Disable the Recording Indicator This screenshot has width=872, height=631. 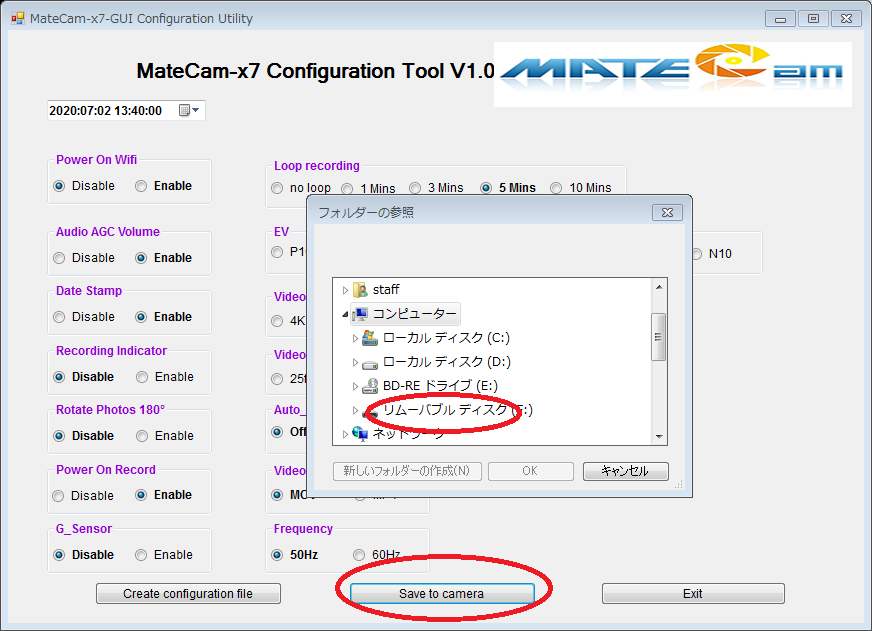59,377
